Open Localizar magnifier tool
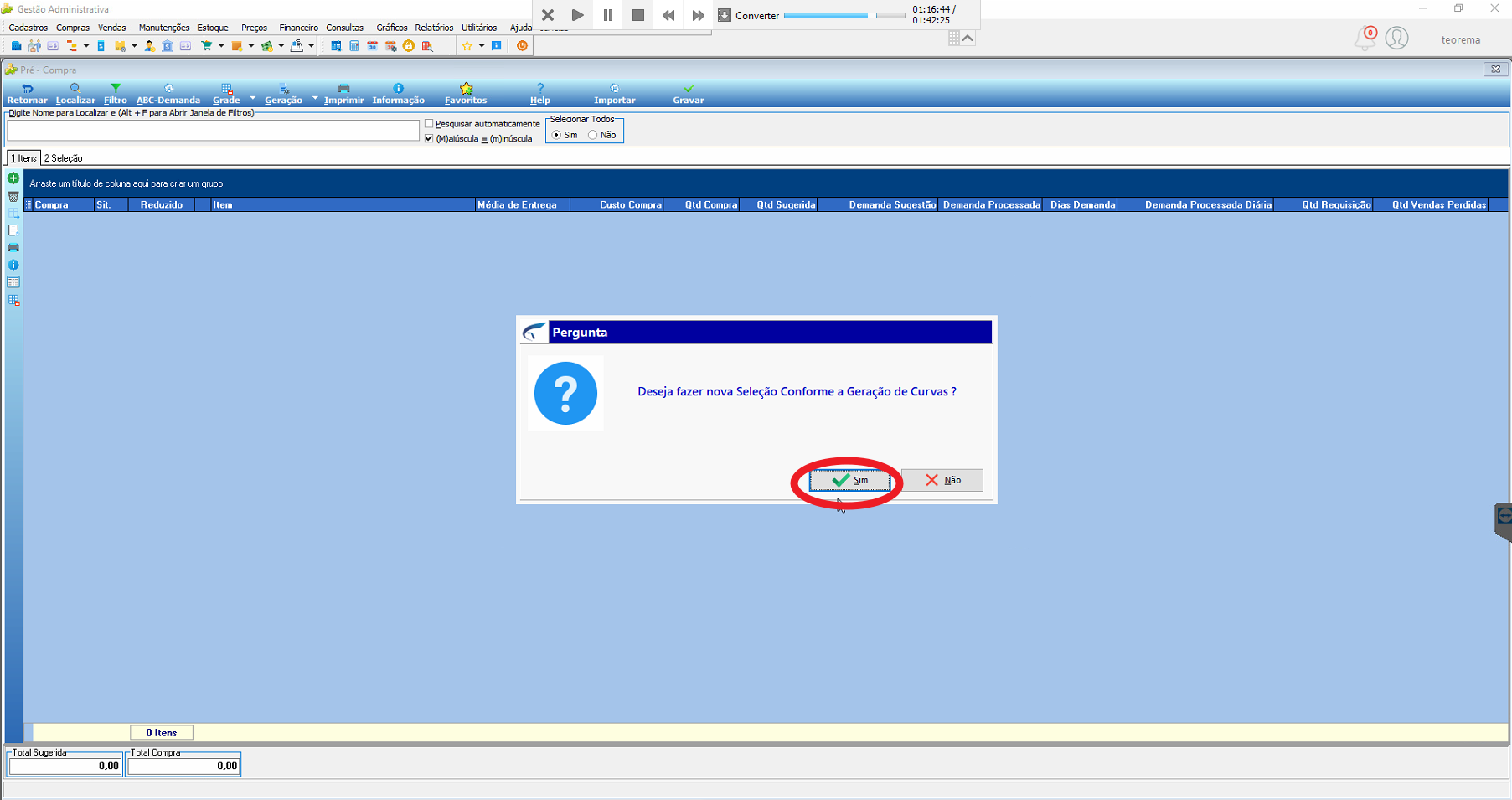The height and width of the screenshot is (800, 1512). coord(75,94)
